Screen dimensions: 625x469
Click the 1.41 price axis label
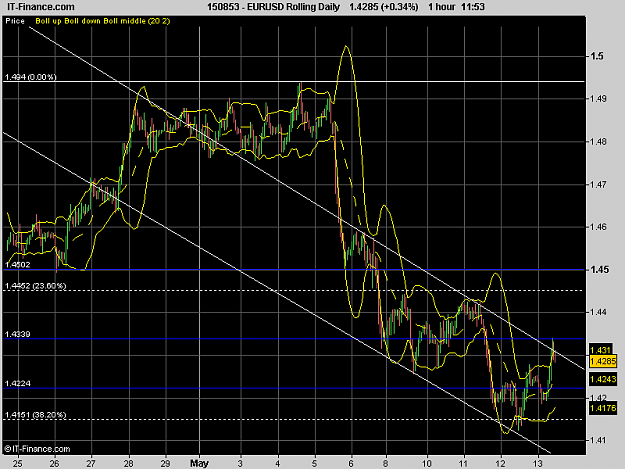click(598, 440)
